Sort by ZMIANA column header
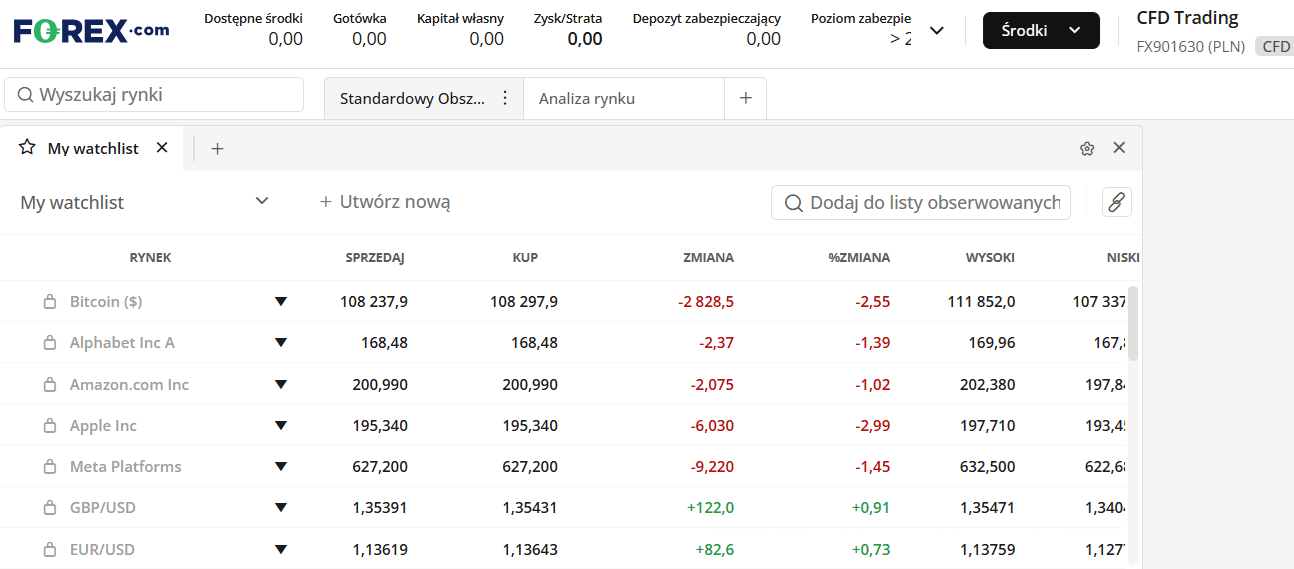 point(708,257)
